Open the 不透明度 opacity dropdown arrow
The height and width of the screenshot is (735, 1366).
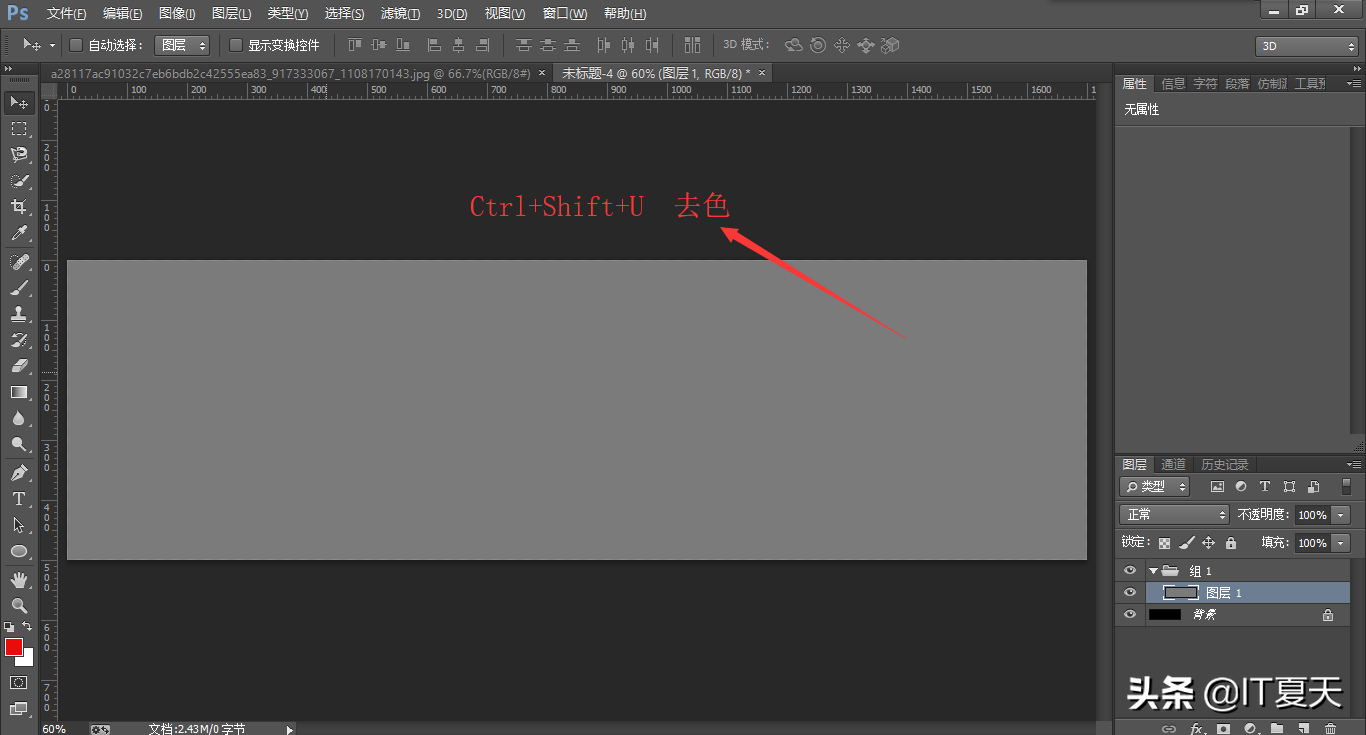pos(1341,515)
